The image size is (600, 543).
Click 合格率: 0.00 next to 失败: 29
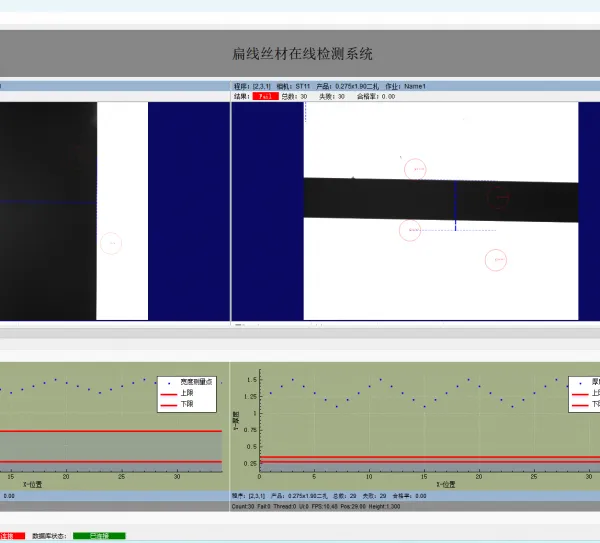pos(409,496)
